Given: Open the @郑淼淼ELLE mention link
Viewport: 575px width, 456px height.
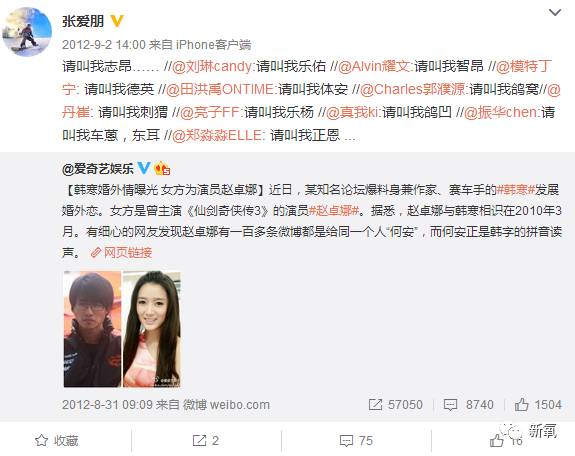Looking at the screenshot, I should point(217,135).
